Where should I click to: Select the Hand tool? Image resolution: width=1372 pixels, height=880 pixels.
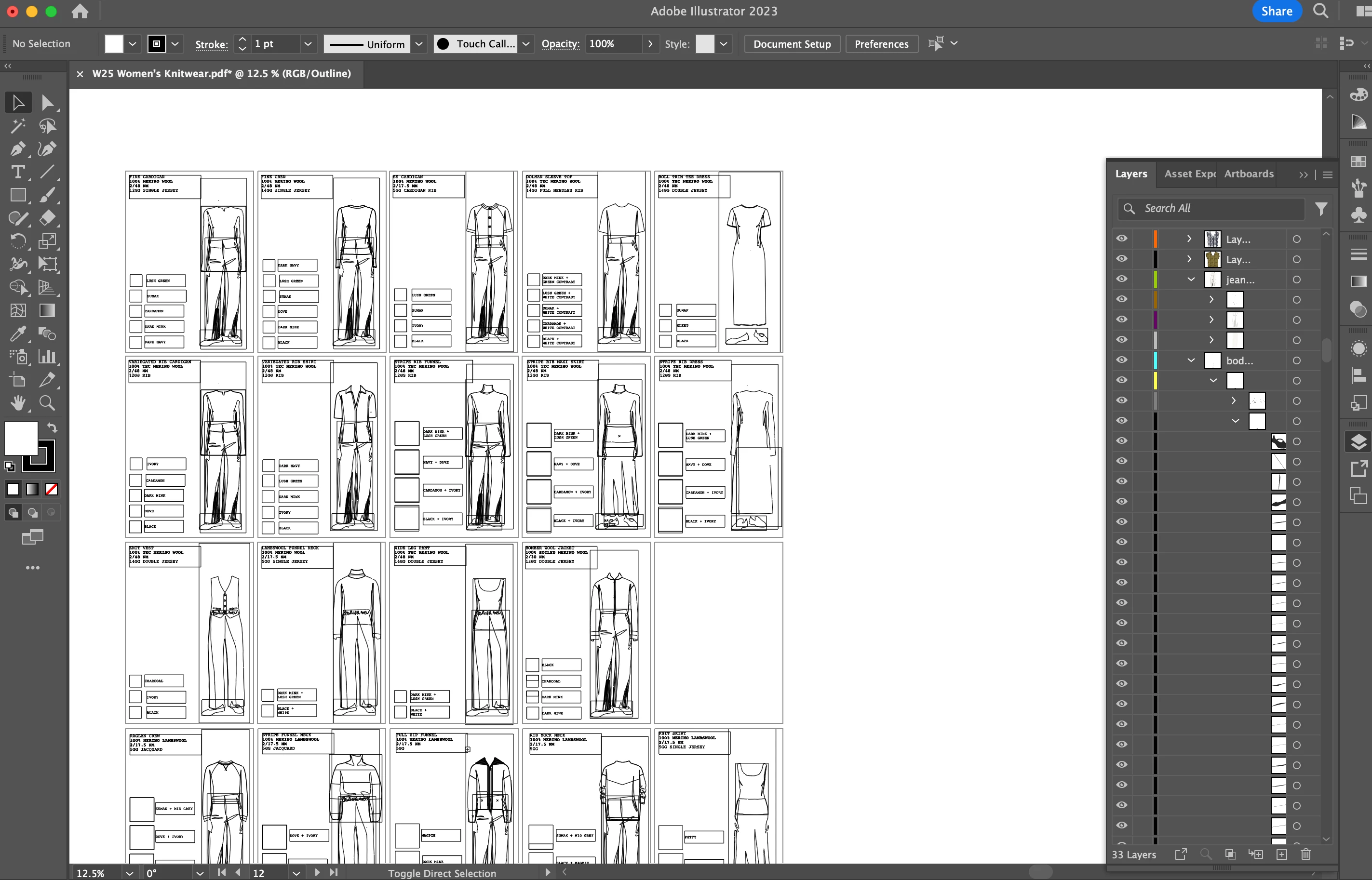point(17,403)
